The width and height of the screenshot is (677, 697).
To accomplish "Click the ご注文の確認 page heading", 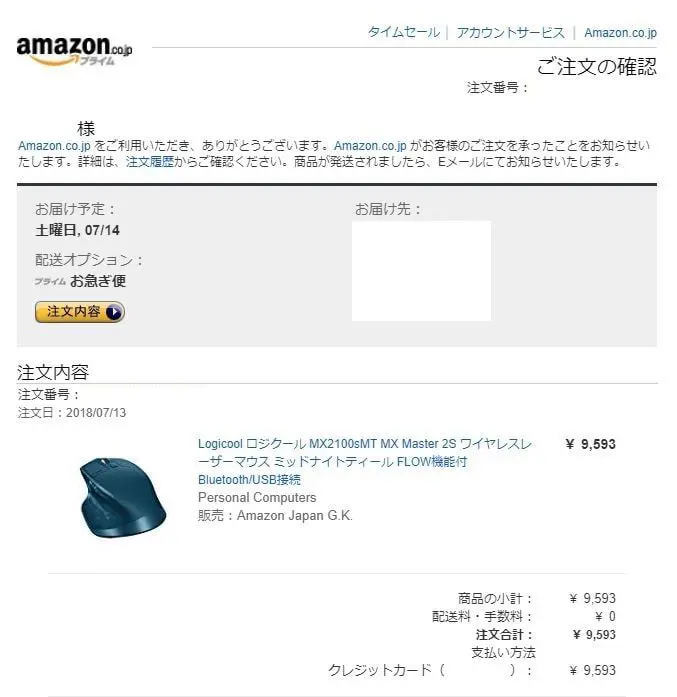I will click(x=597, y=66).
